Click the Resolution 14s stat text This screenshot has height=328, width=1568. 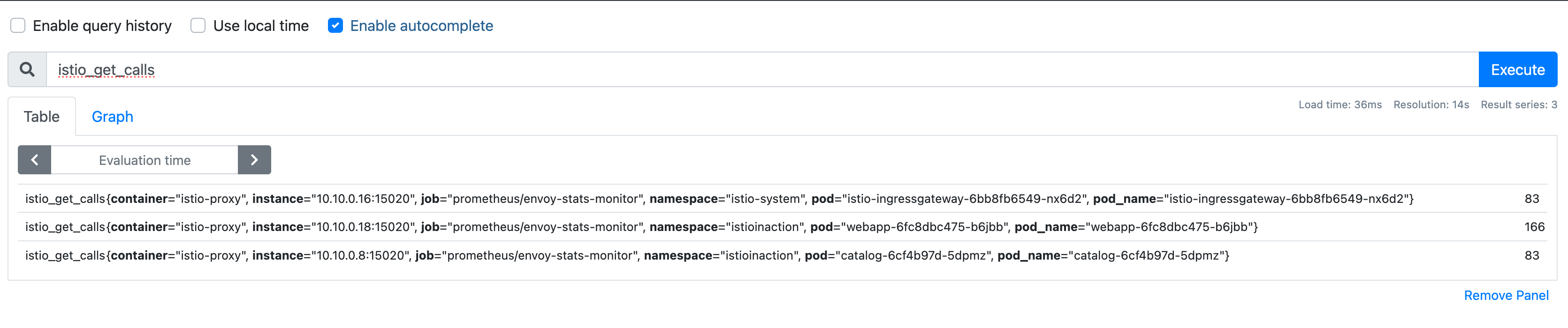[x=1431, y=104]
